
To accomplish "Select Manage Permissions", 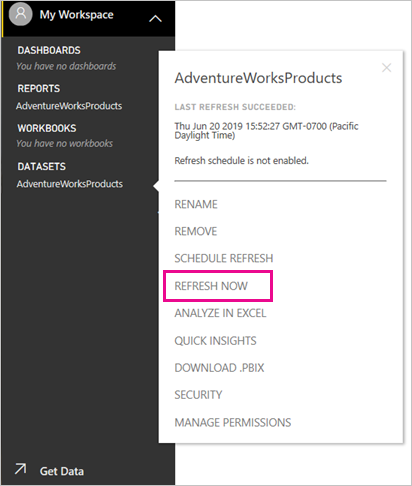I will point(233,423).
